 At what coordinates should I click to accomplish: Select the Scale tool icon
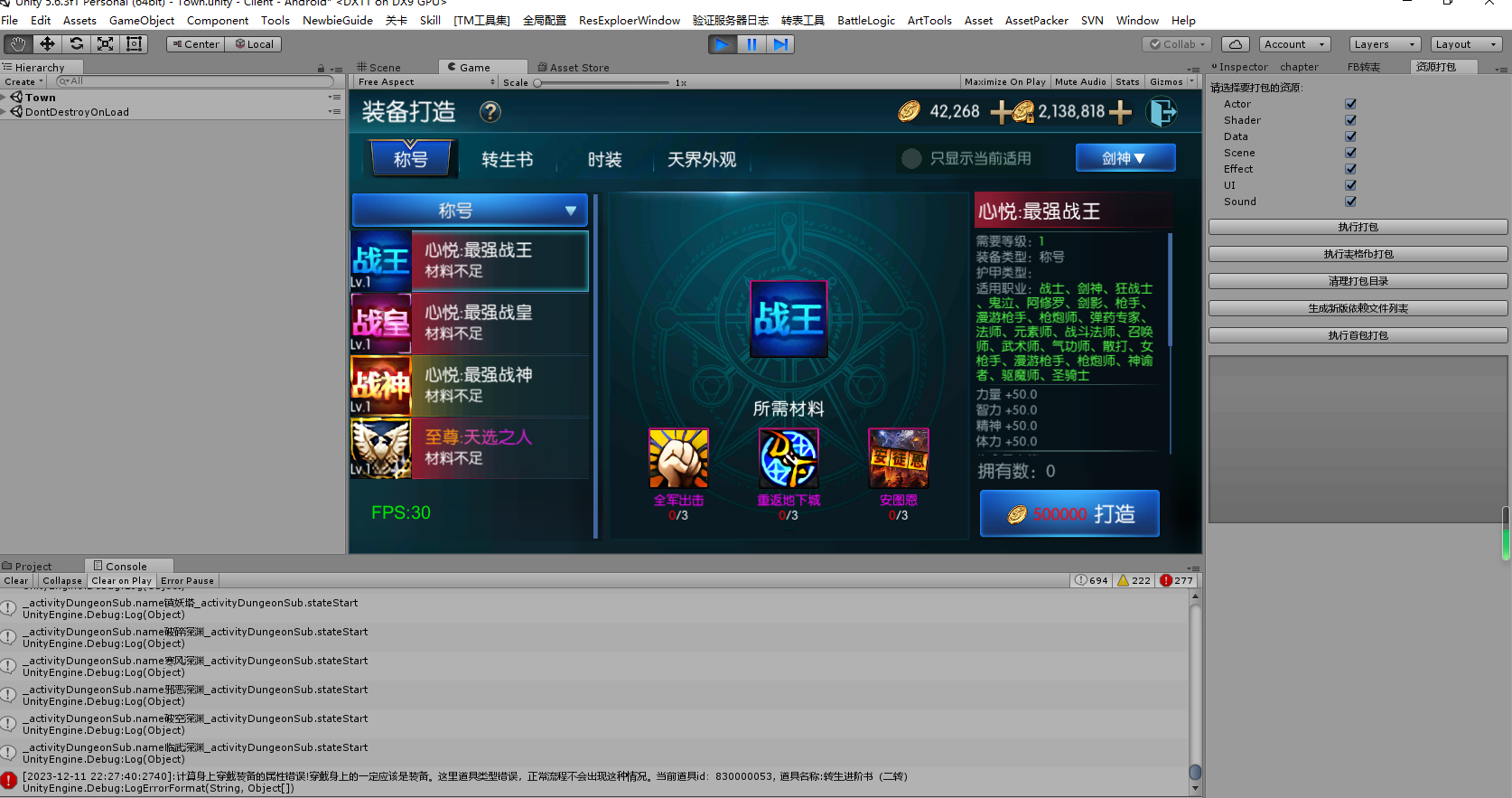point(106,44)
